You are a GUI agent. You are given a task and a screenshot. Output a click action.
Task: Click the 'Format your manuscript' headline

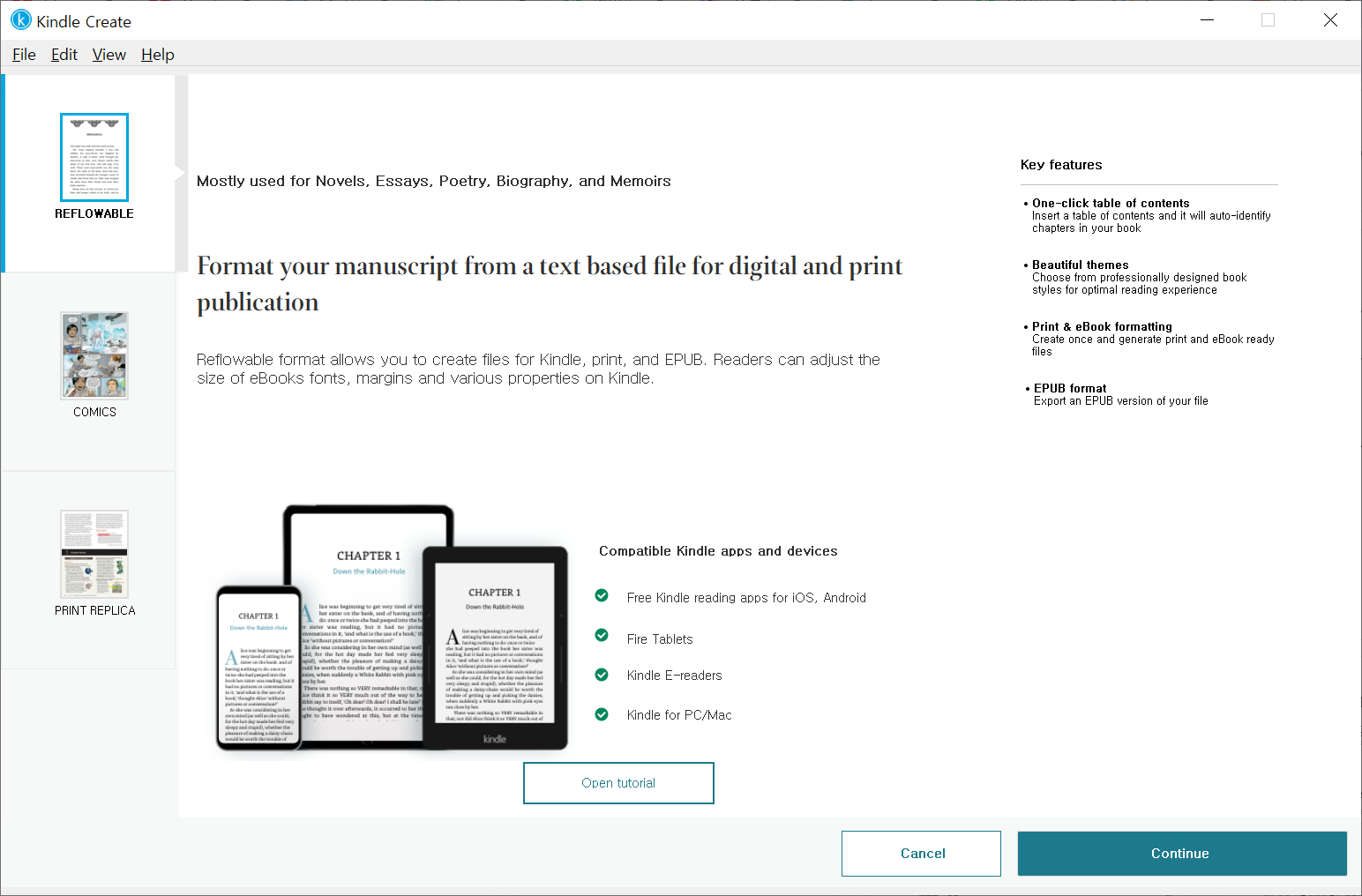point(550,283)
